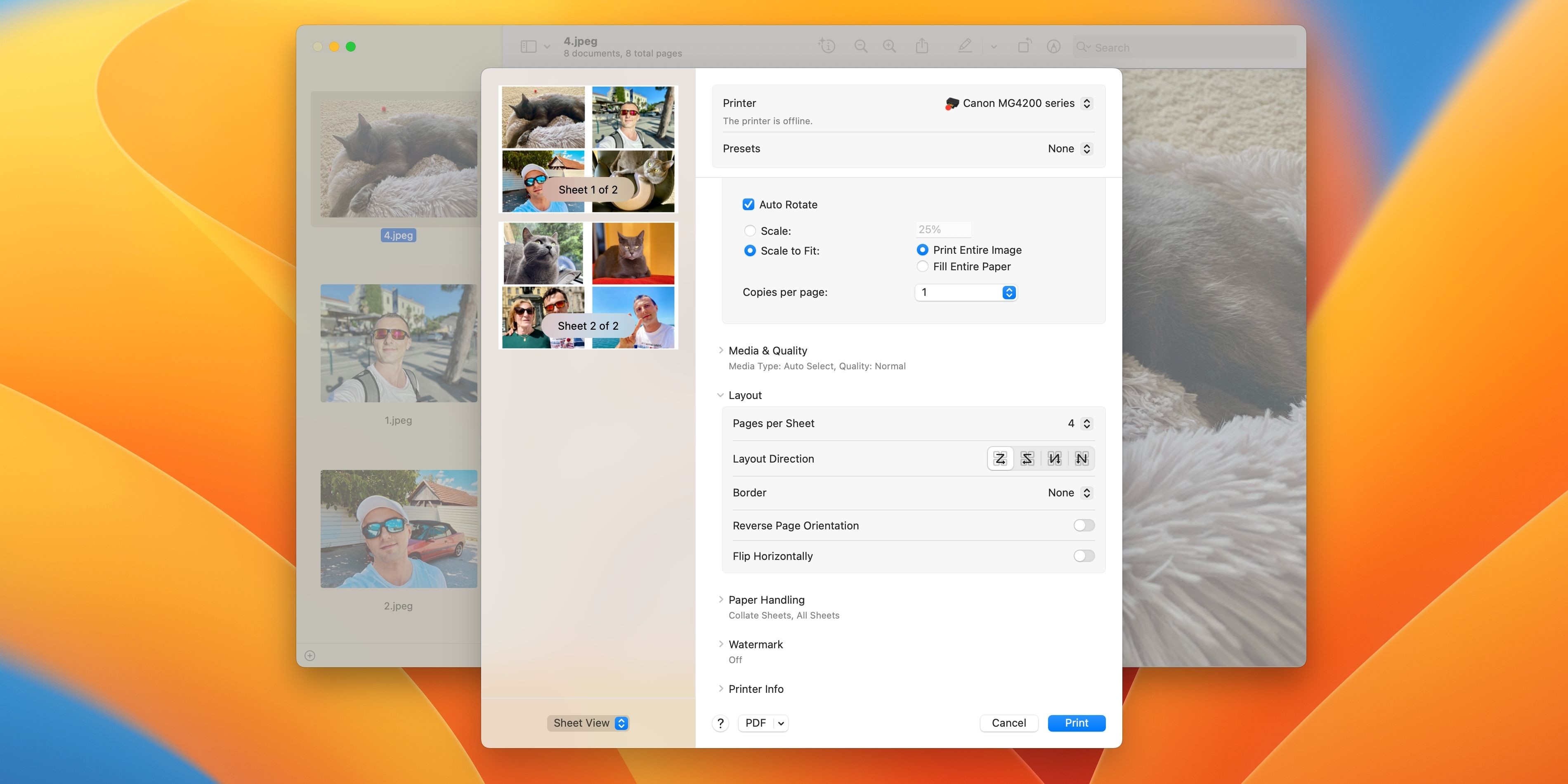
Task: Select N-shaped layout direction icon
Action: point(1082,459)
